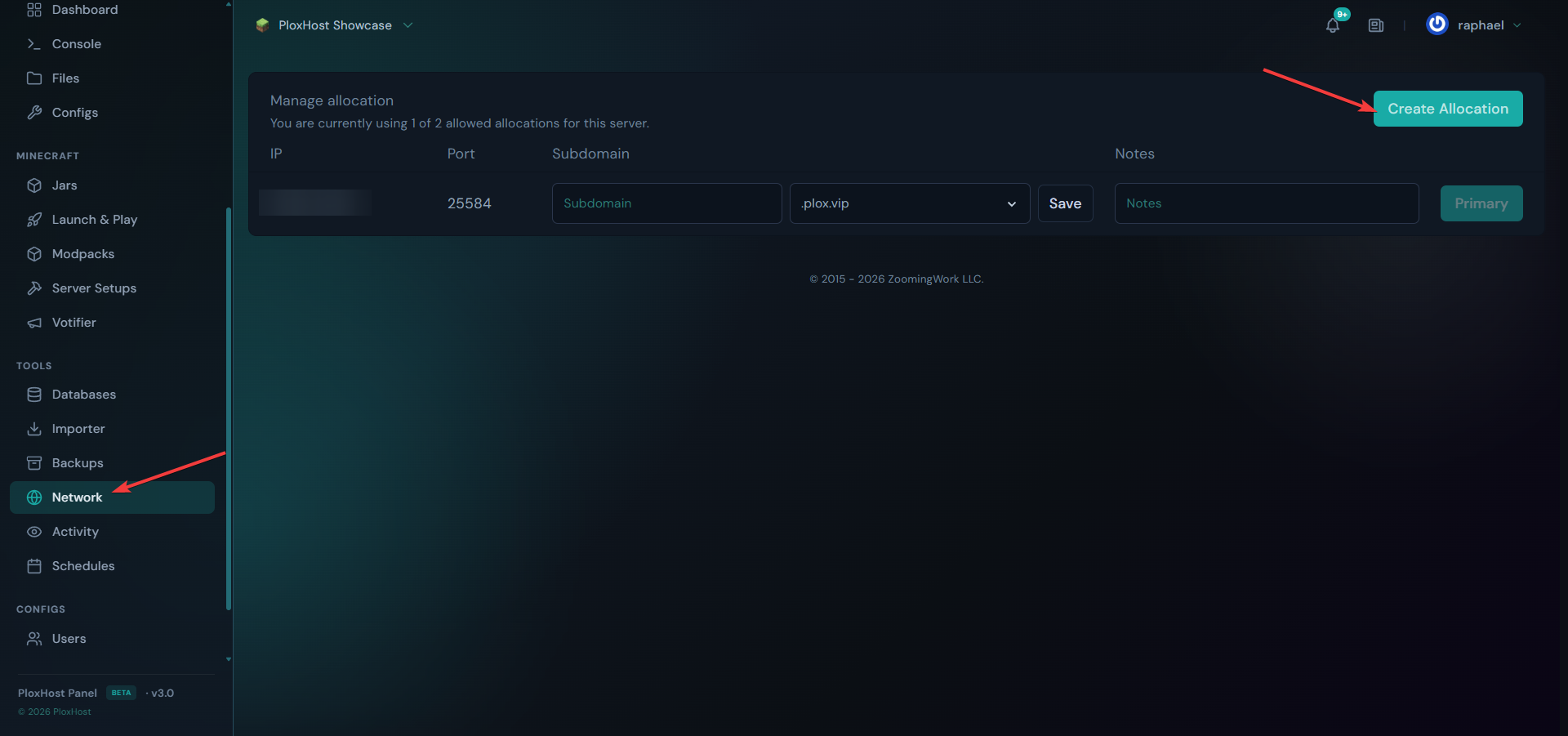Open the .plox.vip domain dropdown
Image resolution: width=1568 pixels, height=736 pixels.
click(x=910, y=203)
